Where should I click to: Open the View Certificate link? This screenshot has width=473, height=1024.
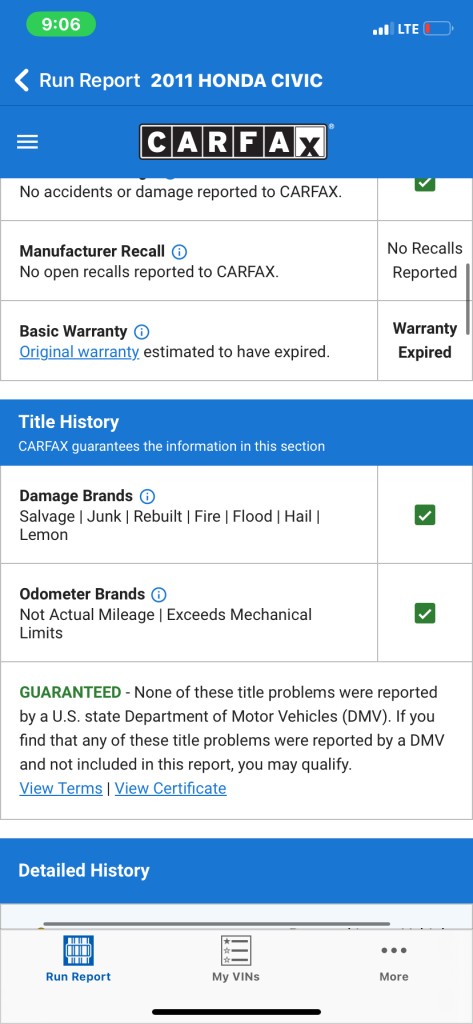point(171,788)
